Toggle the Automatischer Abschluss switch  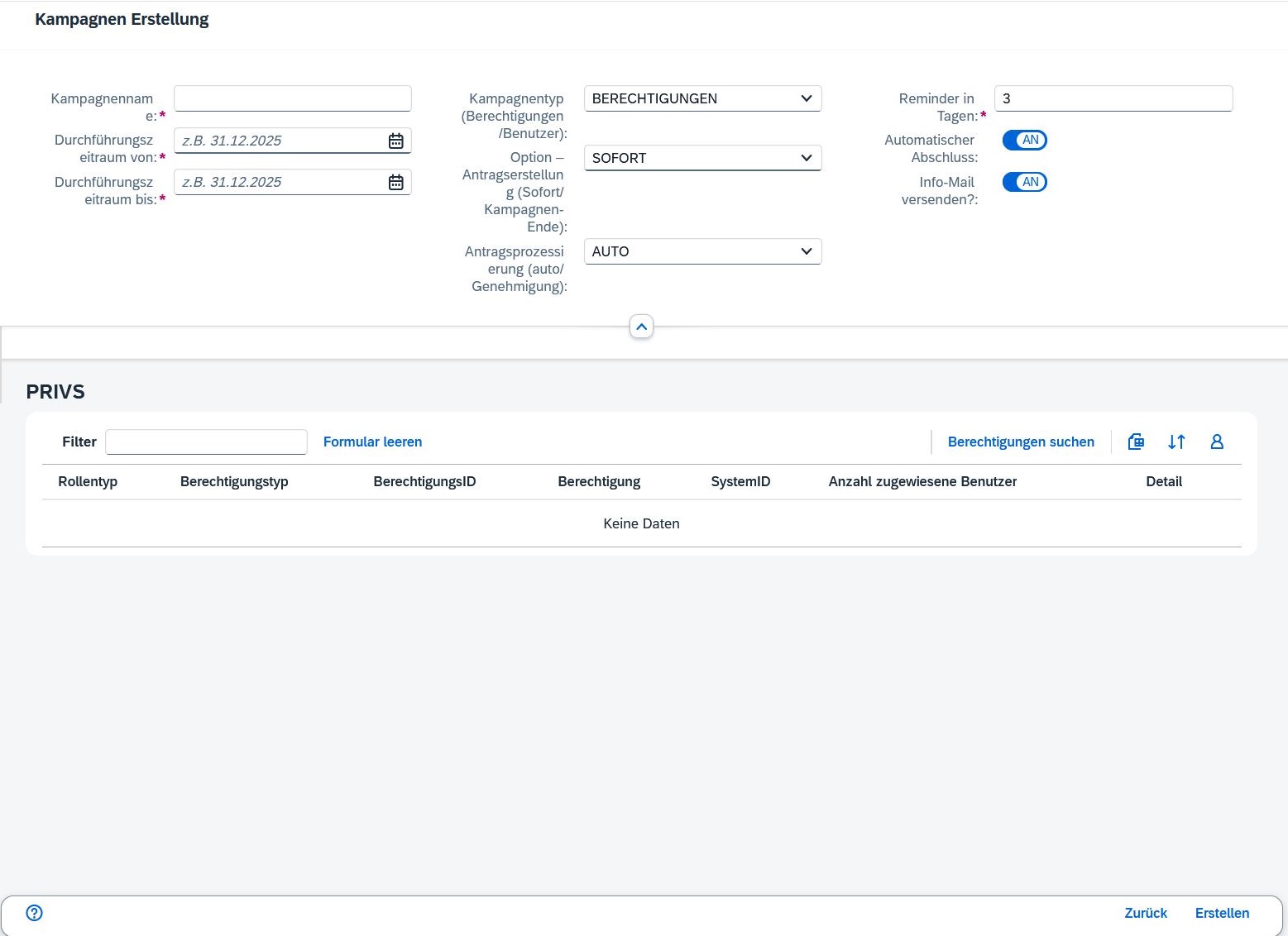pyautogui.click(x=1024, y=141)
